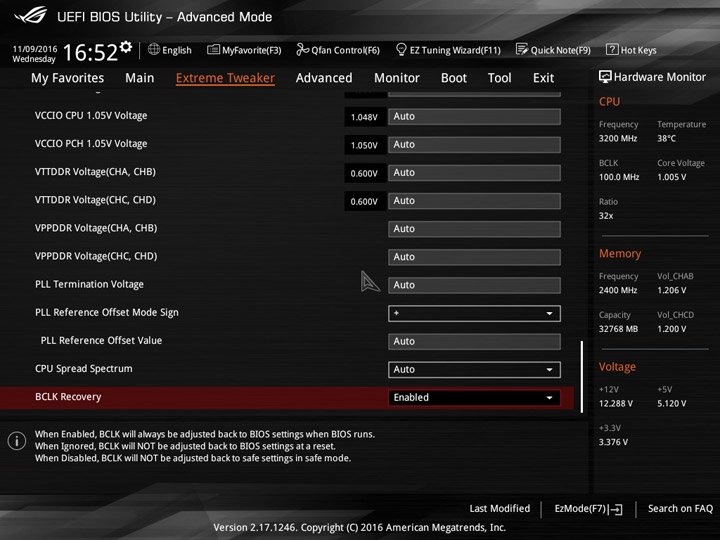
Task: Open BCLK Recovery Enabled dropdown
Action: [x=474, y=398]
